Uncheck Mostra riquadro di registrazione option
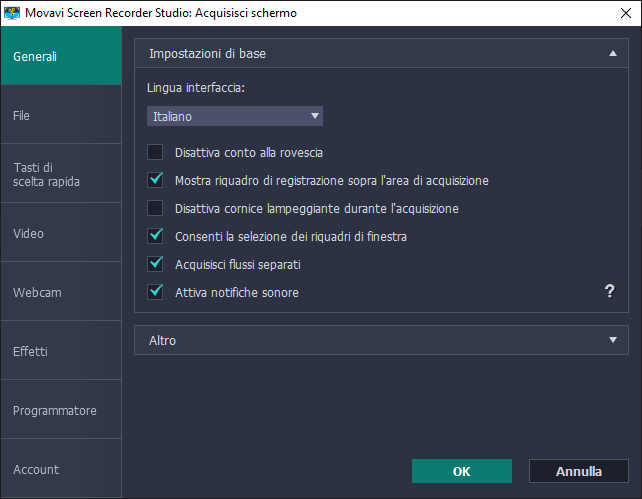This screenshot has height=499, width=642. click(155, 181)
